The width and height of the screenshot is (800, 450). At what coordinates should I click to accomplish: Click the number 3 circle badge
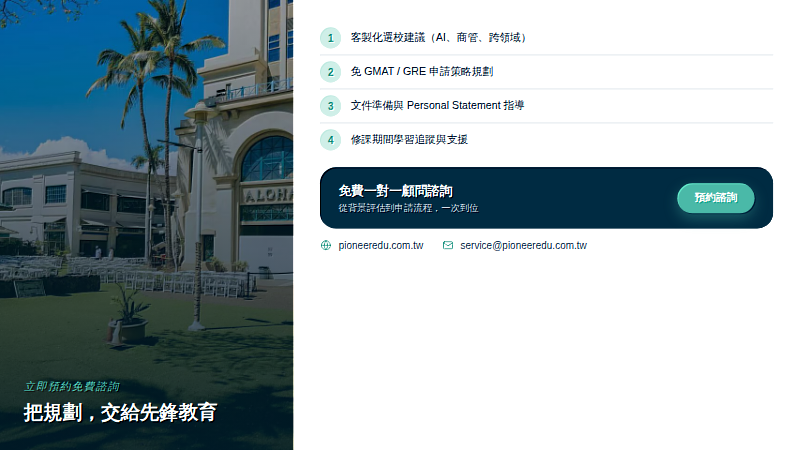tap(331, 106)
